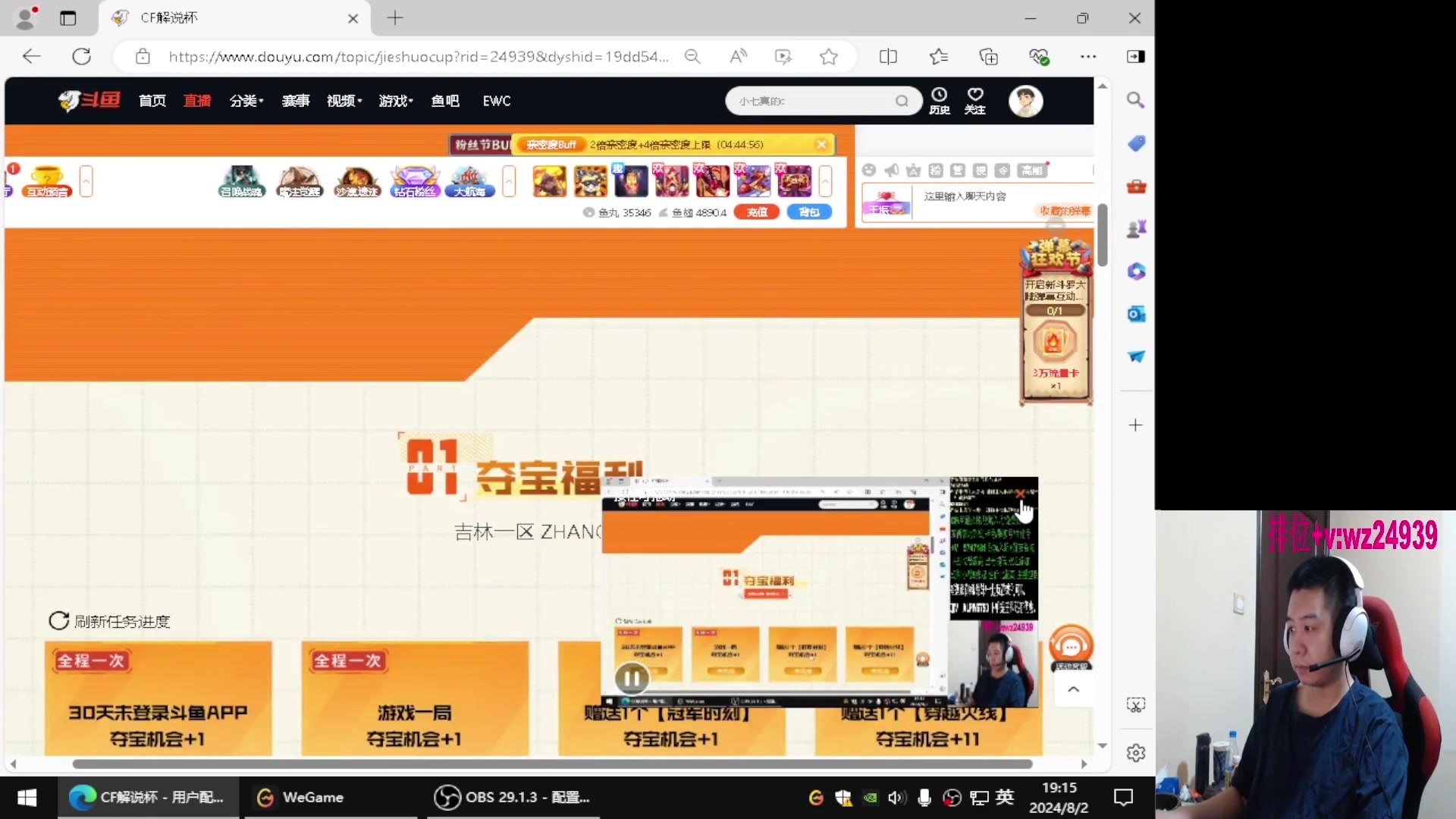Click the horn announcement icon above chat input
Screen dimensions: 1456x819
892,171
